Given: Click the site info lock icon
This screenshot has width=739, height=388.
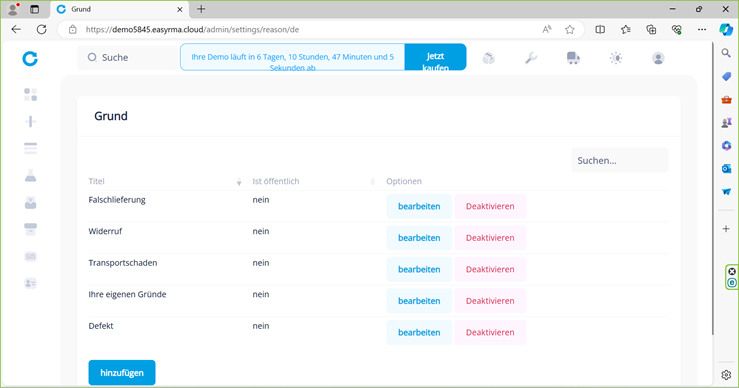Looking at the screenshot, I should tap(73, 29).
